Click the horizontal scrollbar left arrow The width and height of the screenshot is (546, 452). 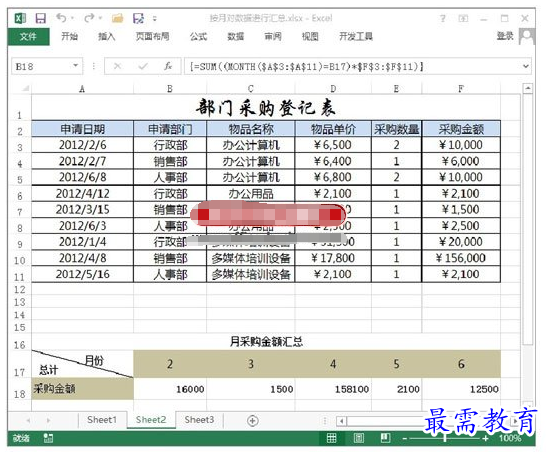click(342, 421)
